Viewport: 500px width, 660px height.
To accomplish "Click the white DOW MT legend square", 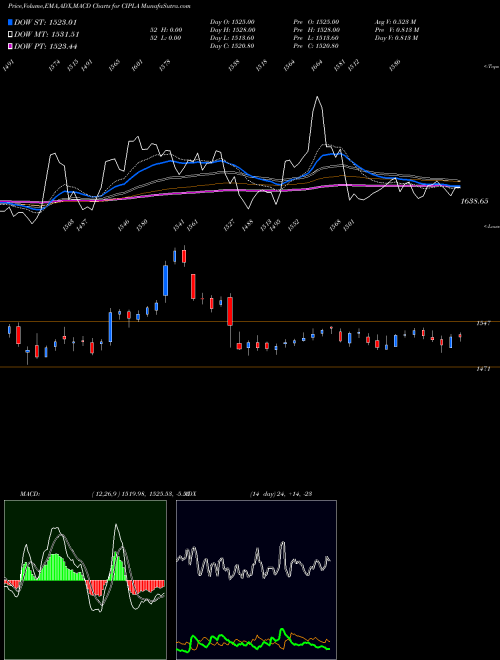I will [10, 34].
